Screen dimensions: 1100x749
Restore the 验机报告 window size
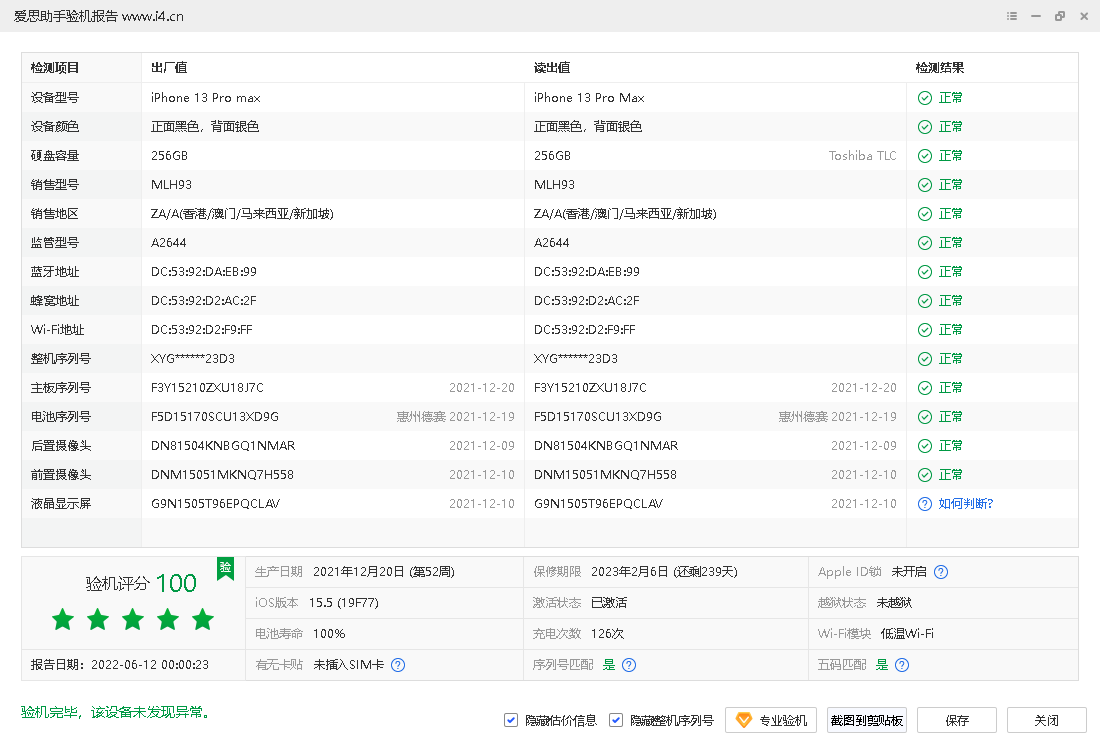pyautogui.click(x=1060, y=16)
